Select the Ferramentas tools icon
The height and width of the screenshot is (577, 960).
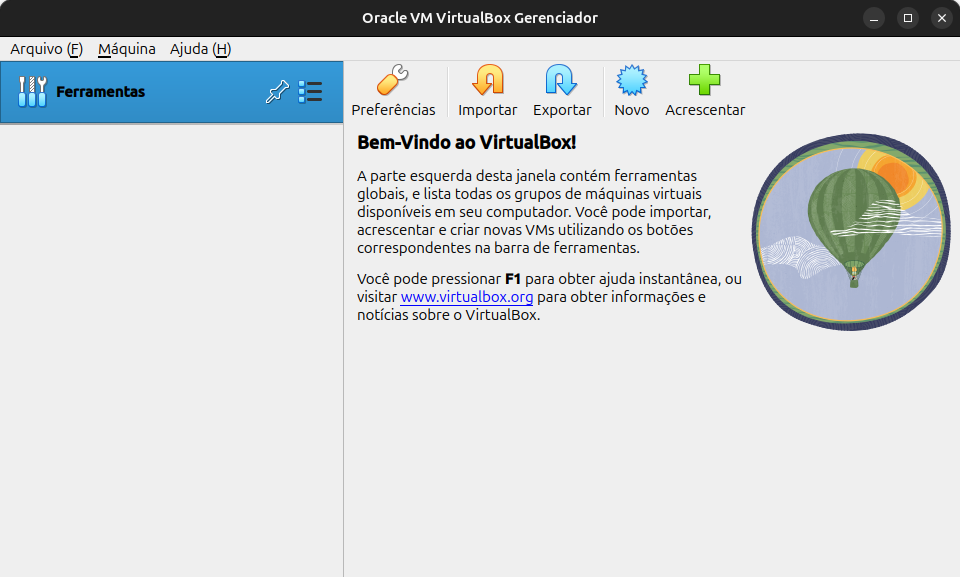coord(32,92)
